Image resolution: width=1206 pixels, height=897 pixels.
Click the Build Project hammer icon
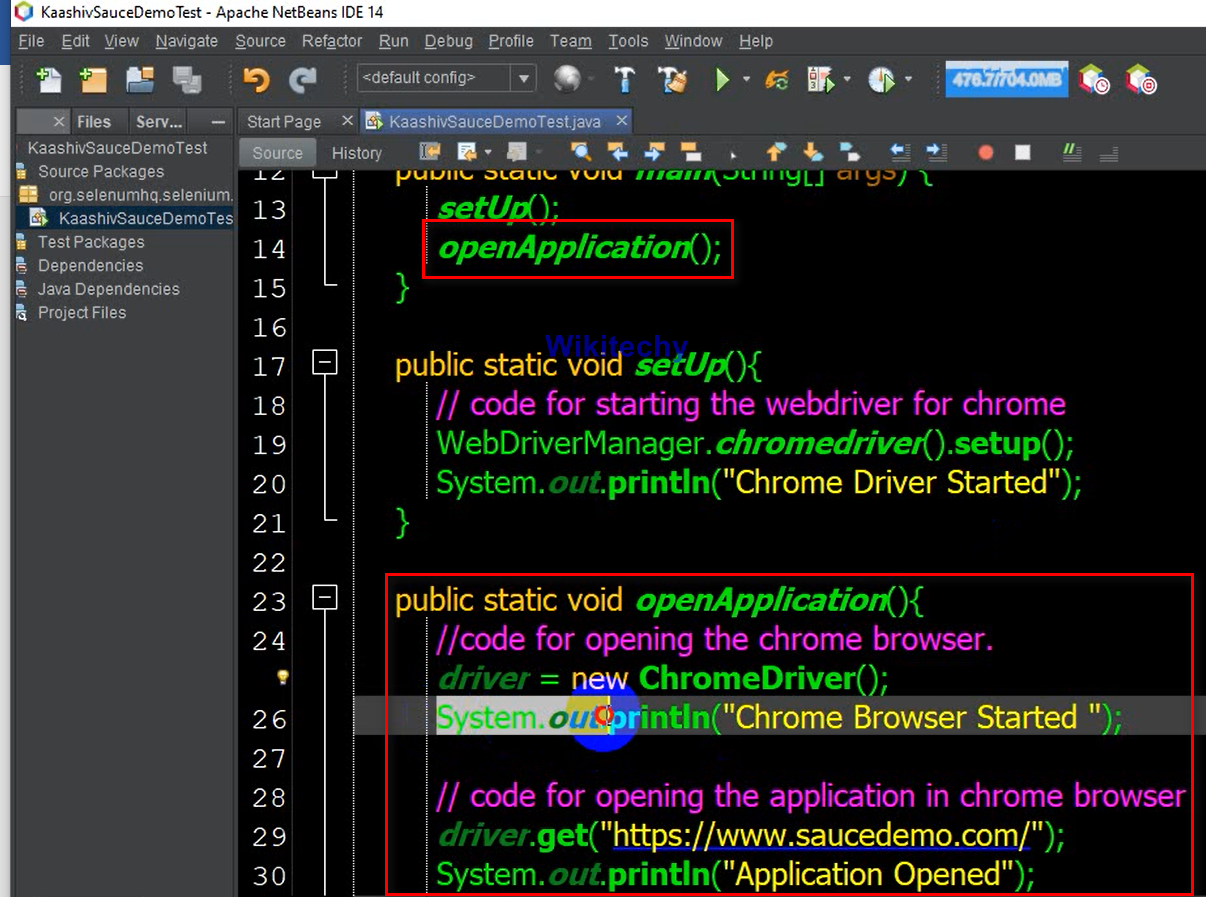[x=625, y=80]
